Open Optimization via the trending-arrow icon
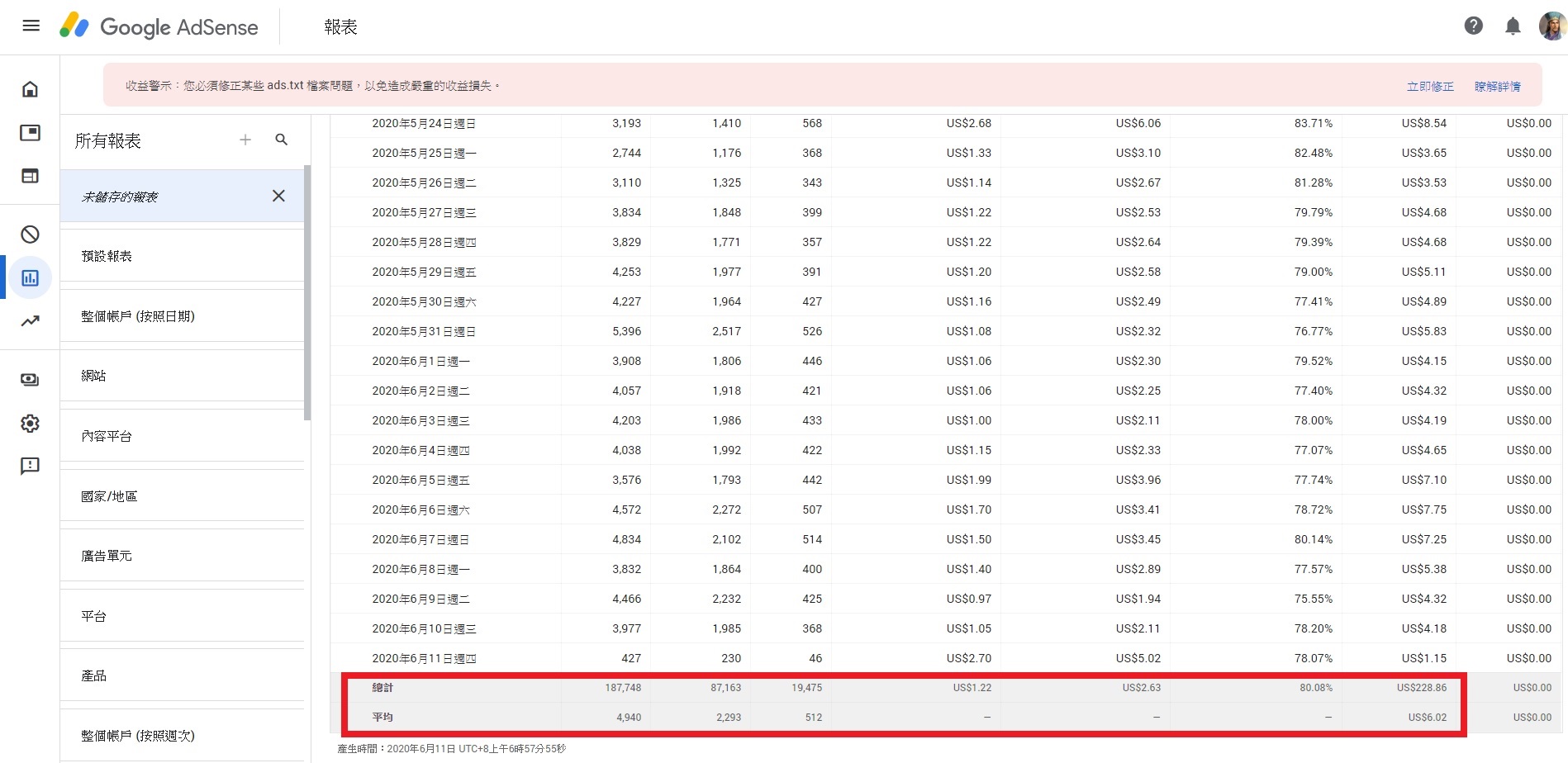Viewport: 1568px width, 763px height. click(30, 320)
